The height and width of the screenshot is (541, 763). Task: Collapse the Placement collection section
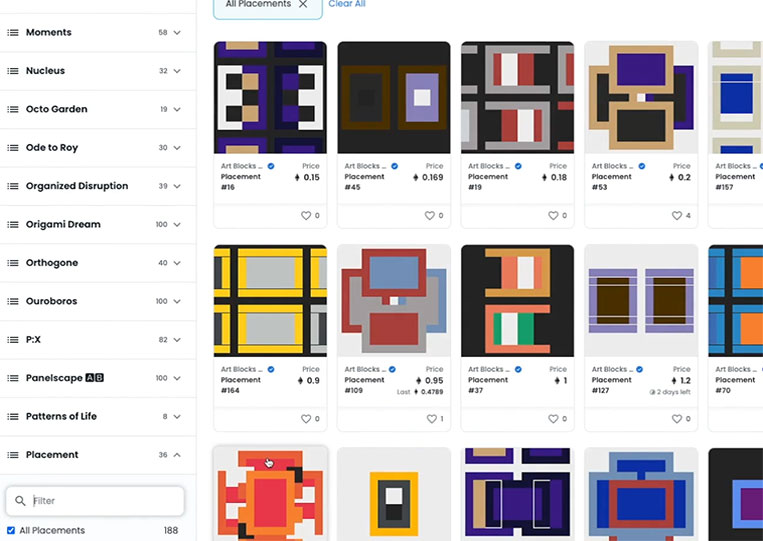177,455
